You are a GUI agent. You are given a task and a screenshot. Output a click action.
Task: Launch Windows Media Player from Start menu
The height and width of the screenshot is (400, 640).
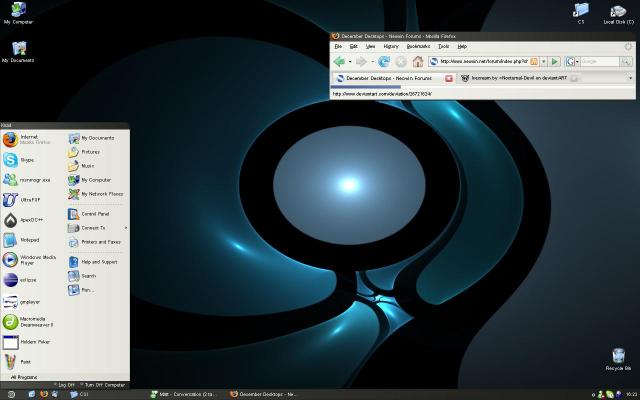pos(29,260)
